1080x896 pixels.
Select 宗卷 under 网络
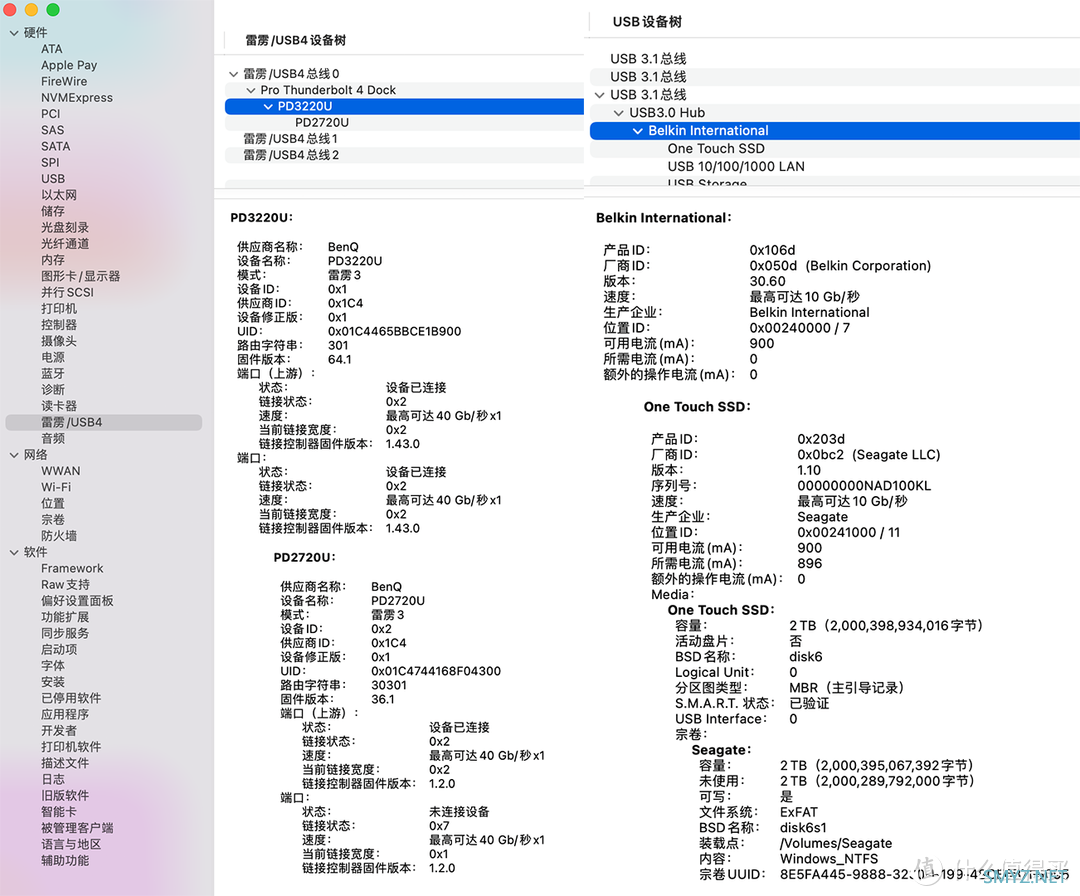point(53,519)
